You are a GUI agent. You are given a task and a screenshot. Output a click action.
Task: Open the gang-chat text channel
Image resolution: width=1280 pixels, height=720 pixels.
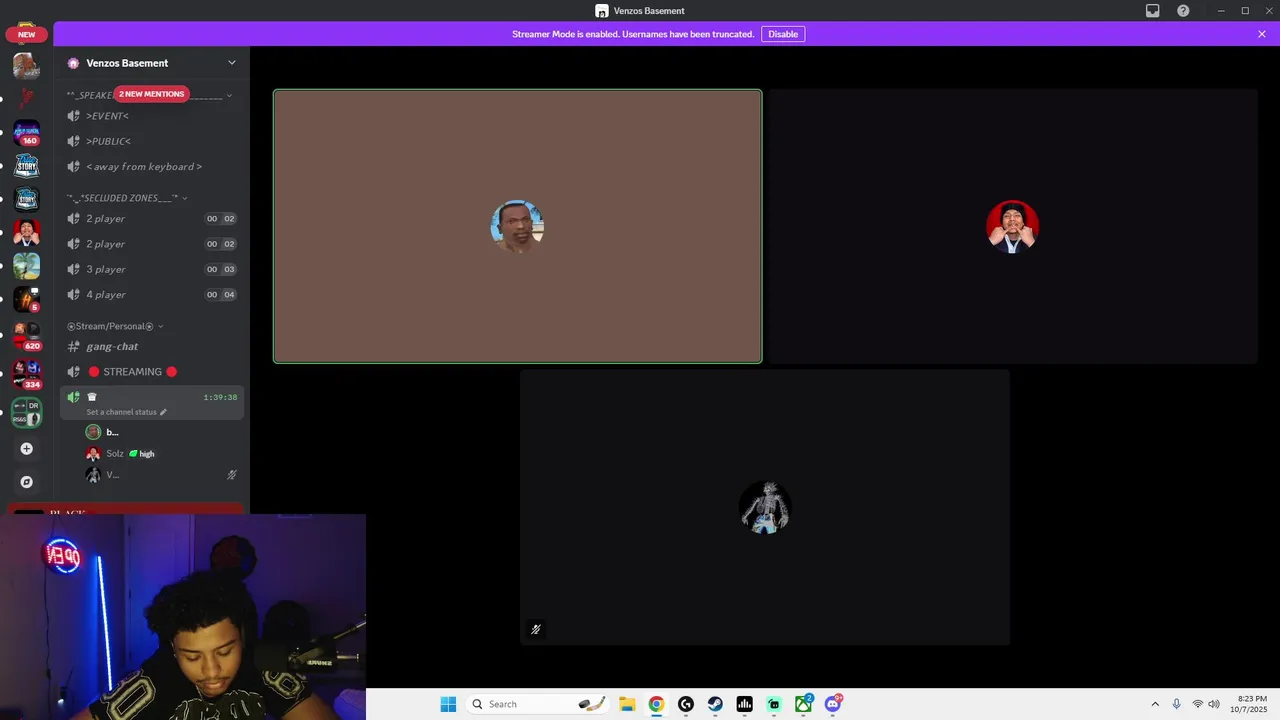(150, 346)
